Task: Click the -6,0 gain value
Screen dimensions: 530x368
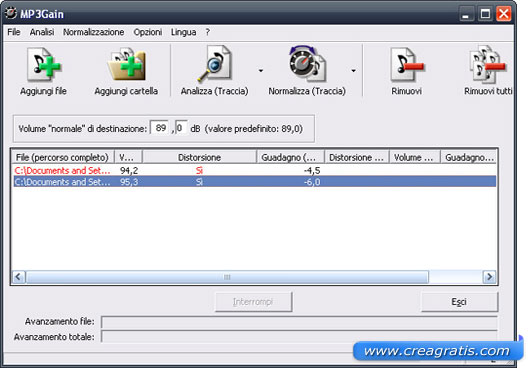Action: (312, 182)
